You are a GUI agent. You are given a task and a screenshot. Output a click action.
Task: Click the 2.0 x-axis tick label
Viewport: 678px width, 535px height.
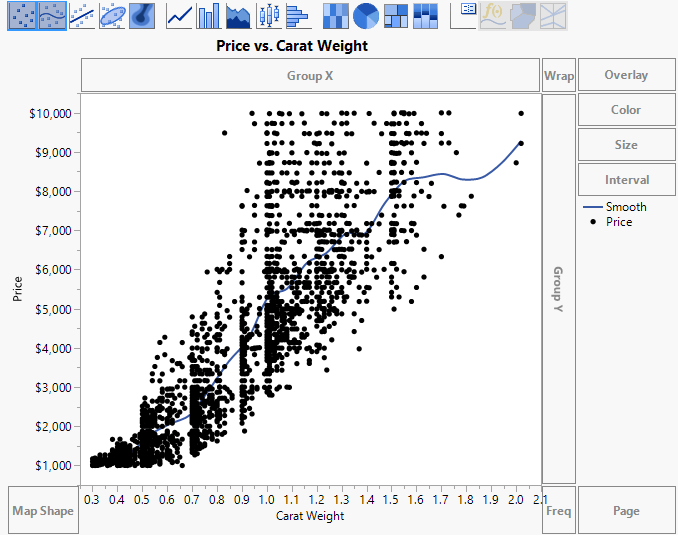(515, 500)
